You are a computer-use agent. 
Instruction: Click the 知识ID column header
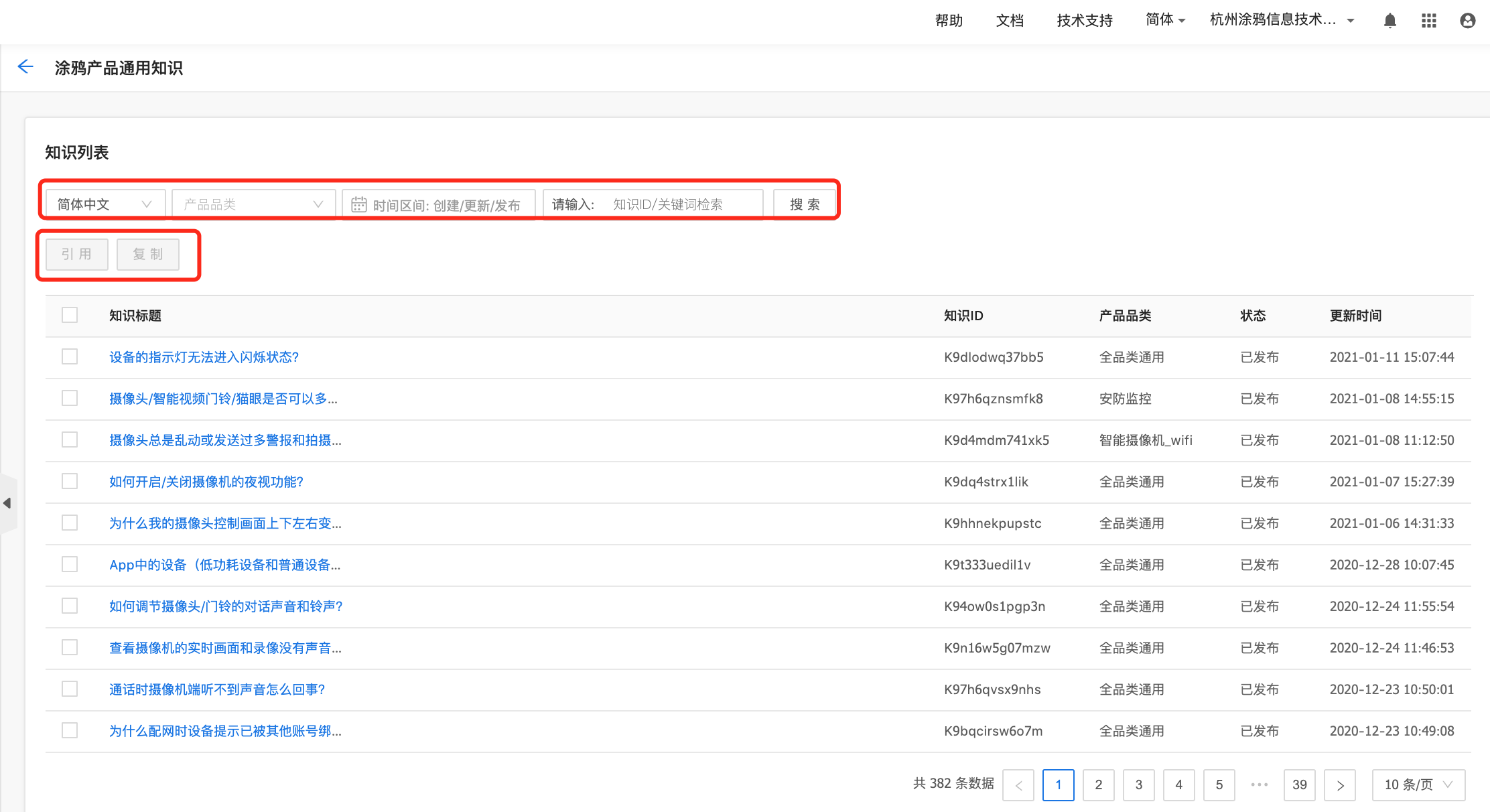tap(963, 316)
